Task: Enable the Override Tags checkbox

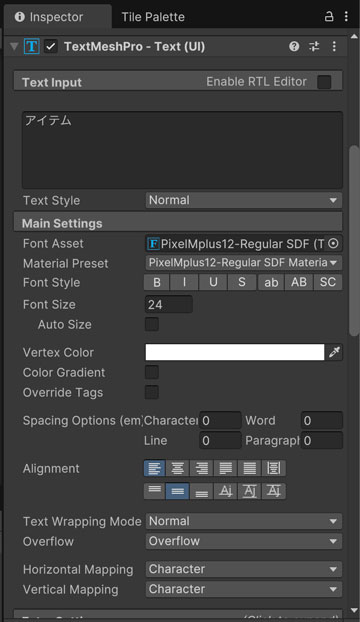Action: click(x=152, y=392)
